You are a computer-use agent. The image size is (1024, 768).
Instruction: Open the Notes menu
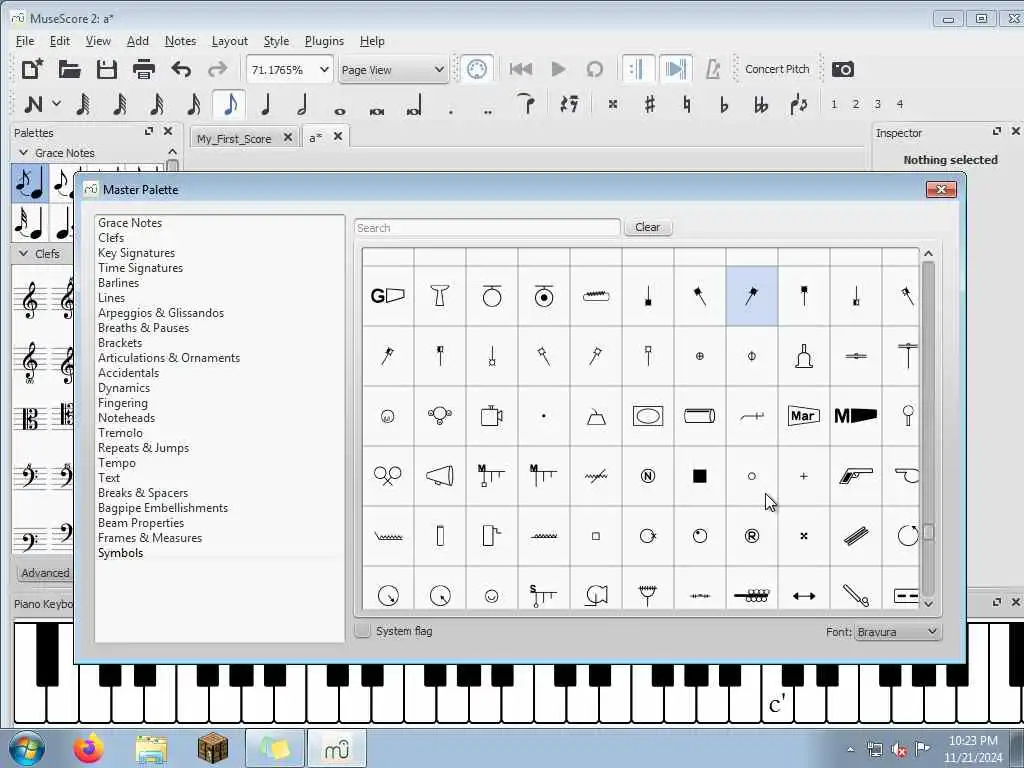180,40
